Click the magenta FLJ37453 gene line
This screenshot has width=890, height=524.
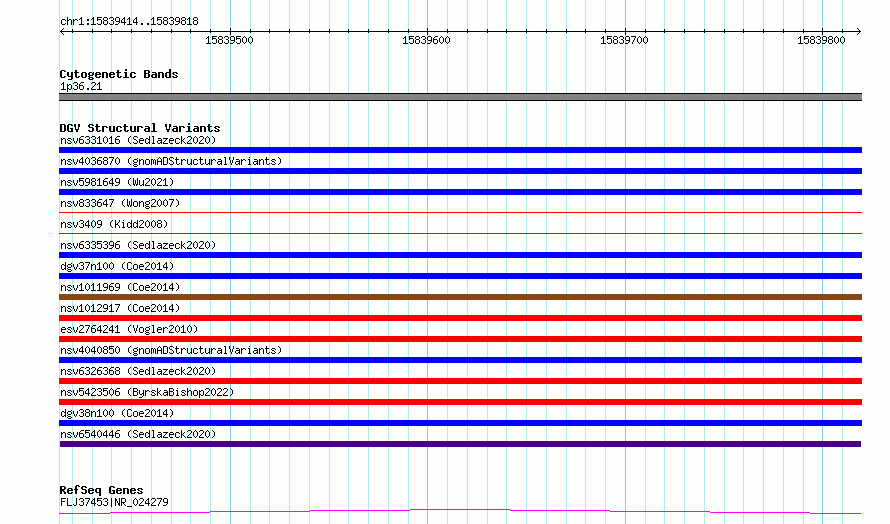[460, 512]
